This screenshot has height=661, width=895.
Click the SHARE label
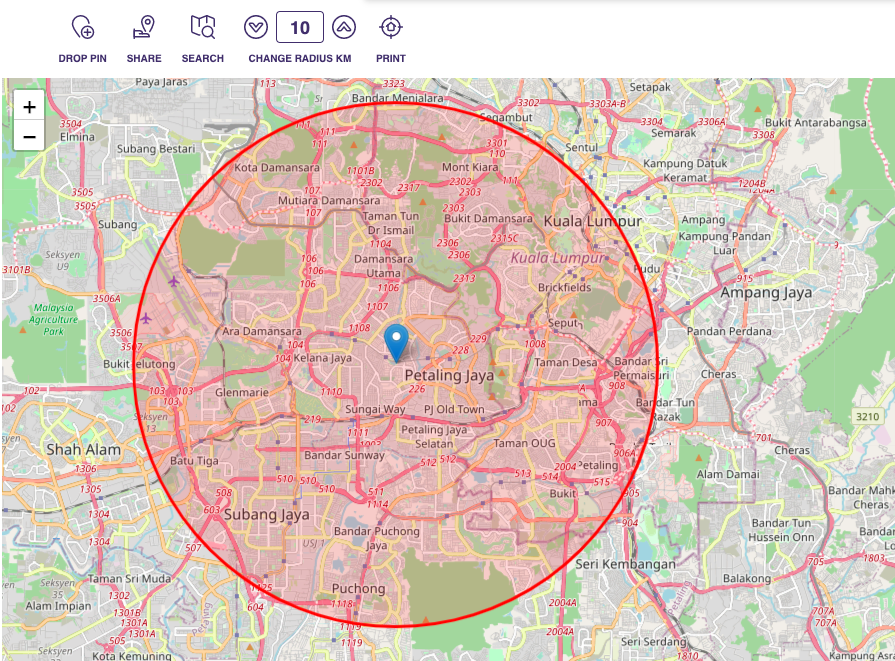(144, 58)
